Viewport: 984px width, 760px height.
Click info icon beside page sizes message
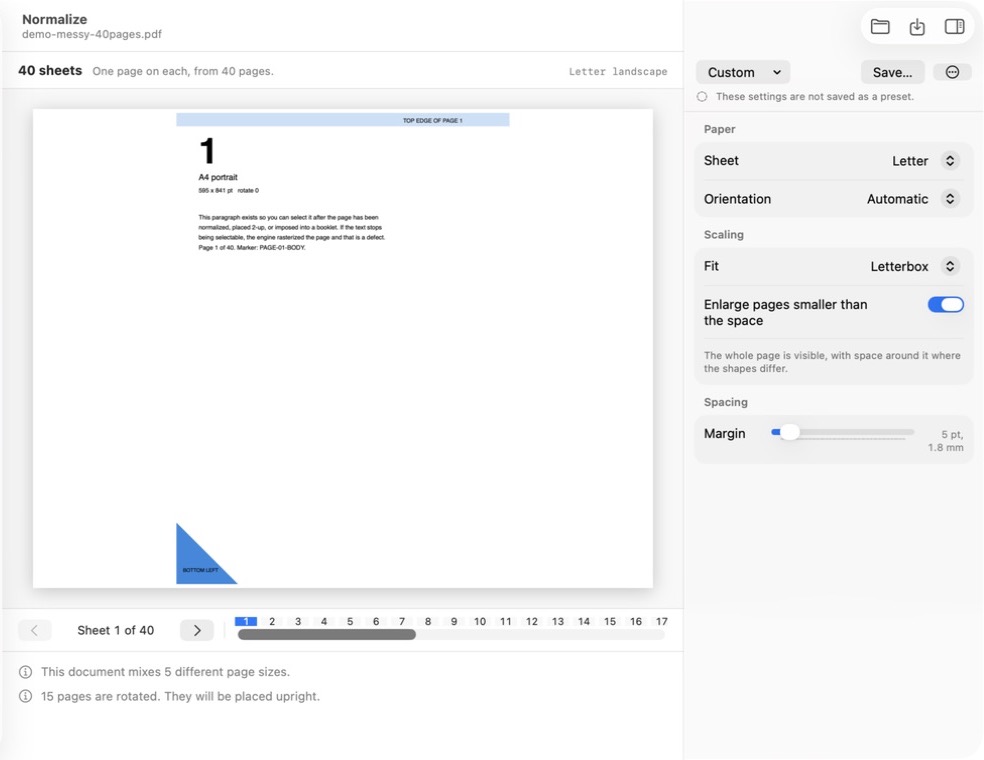point(25,672)
